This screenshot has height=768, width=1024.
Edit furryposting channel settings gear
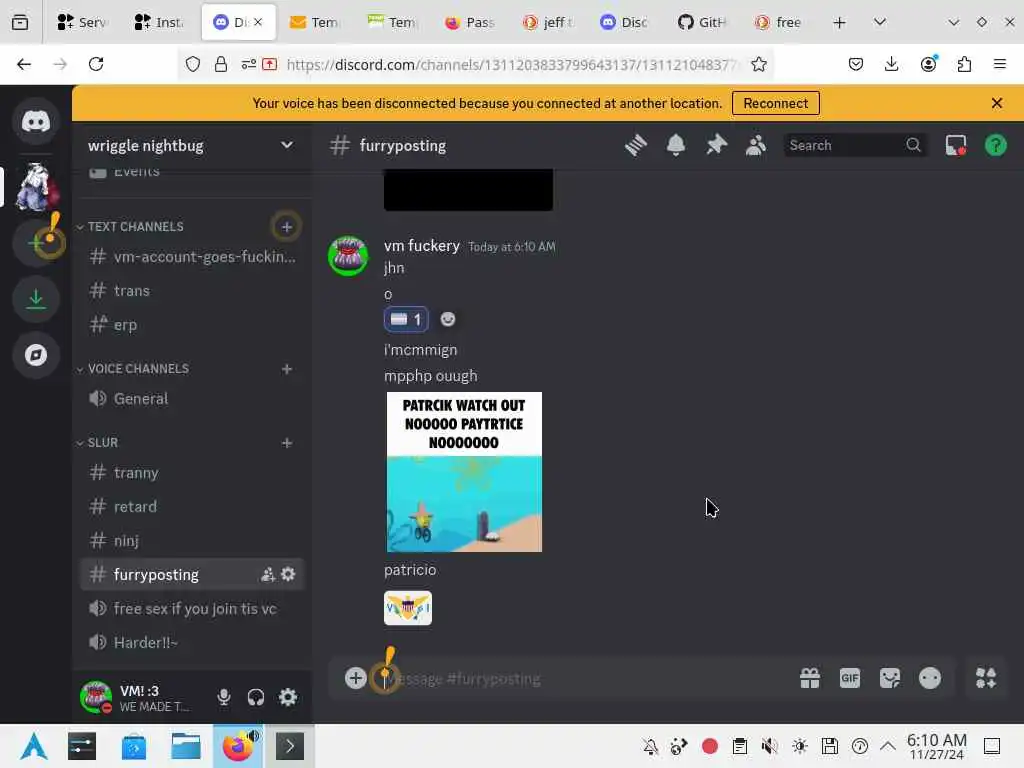click(x=288, y=575)
